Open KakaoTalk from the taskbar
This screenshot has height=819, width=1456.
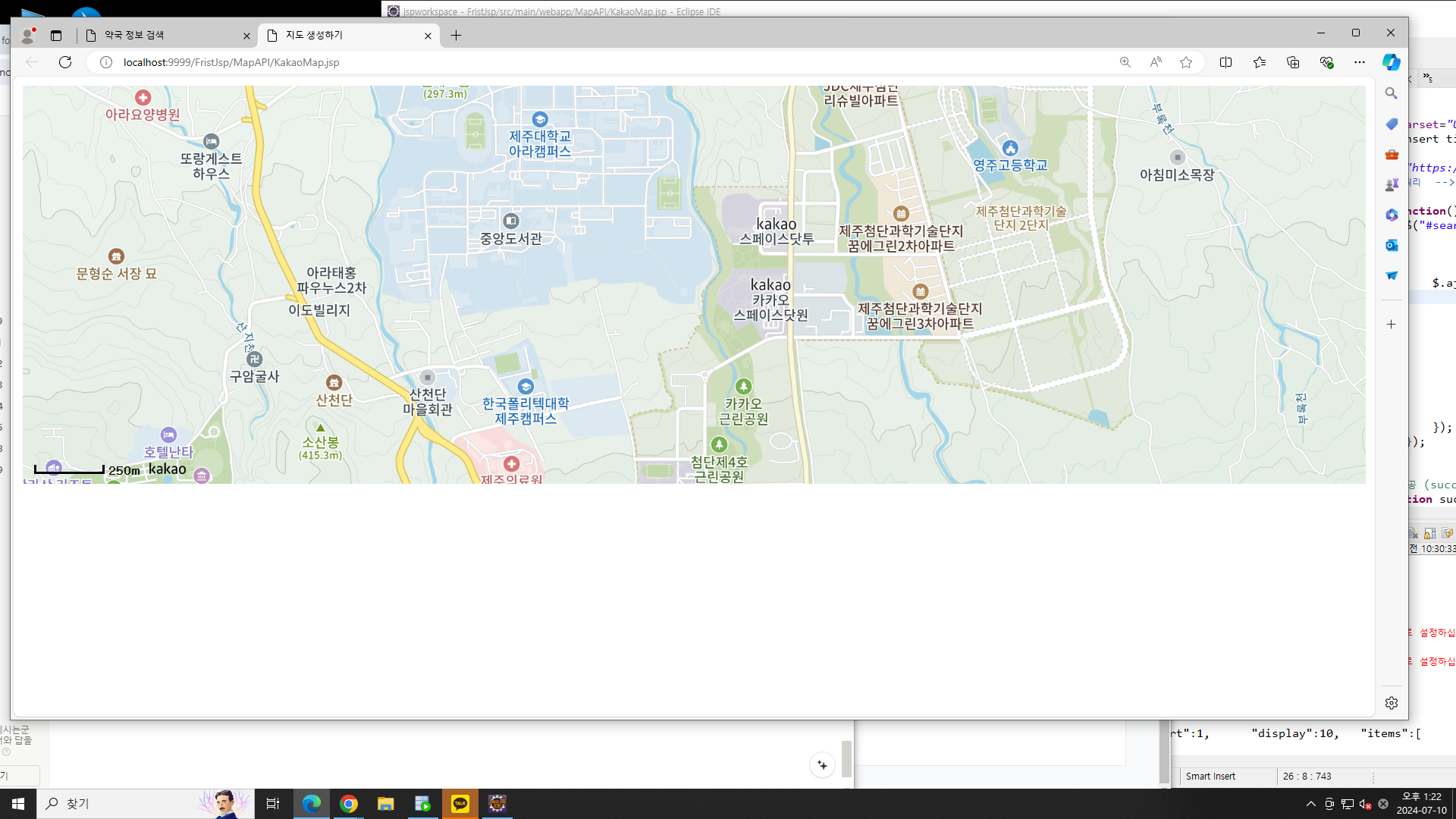click(460, 804)
